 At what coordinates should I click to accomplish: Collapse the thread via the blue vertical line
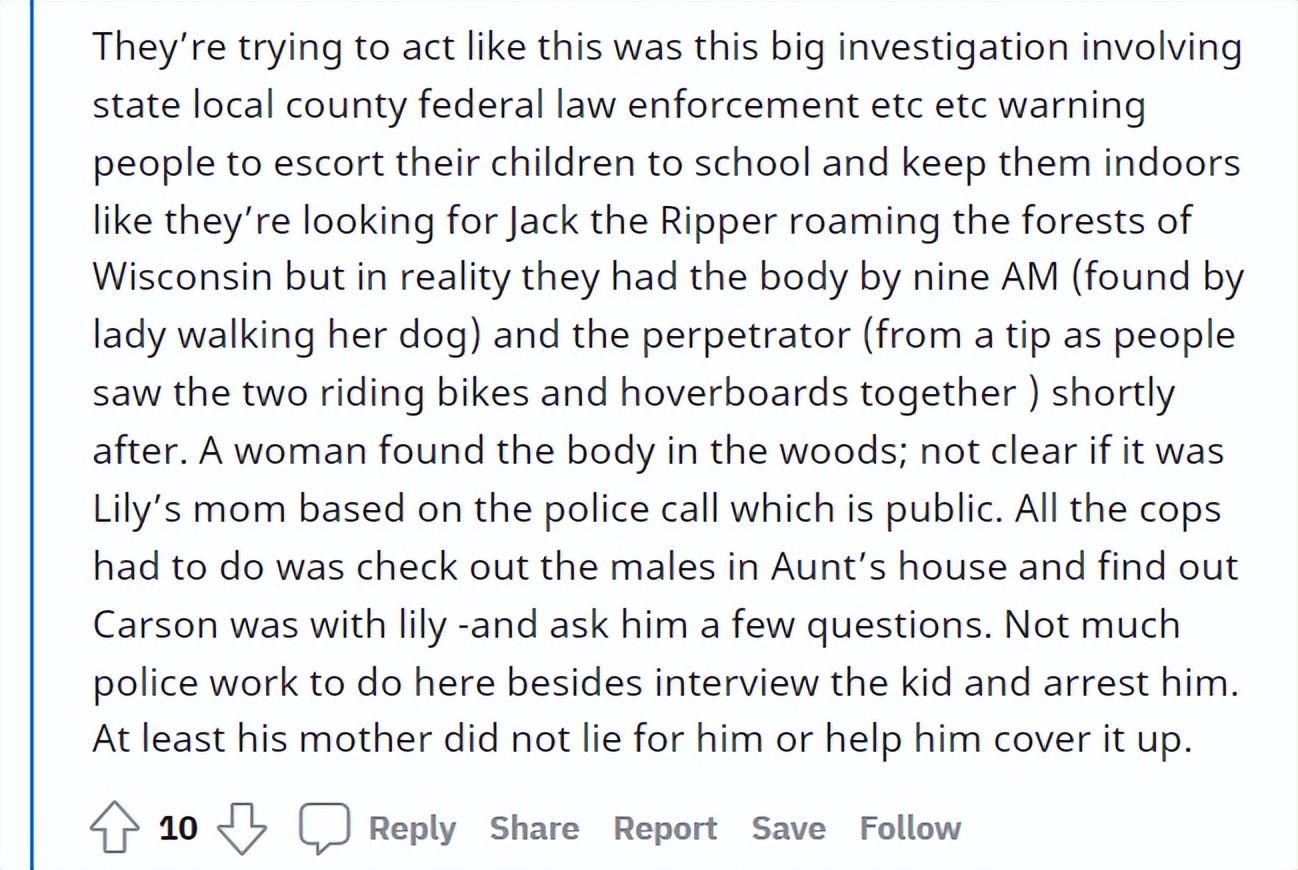click(32, 435)
